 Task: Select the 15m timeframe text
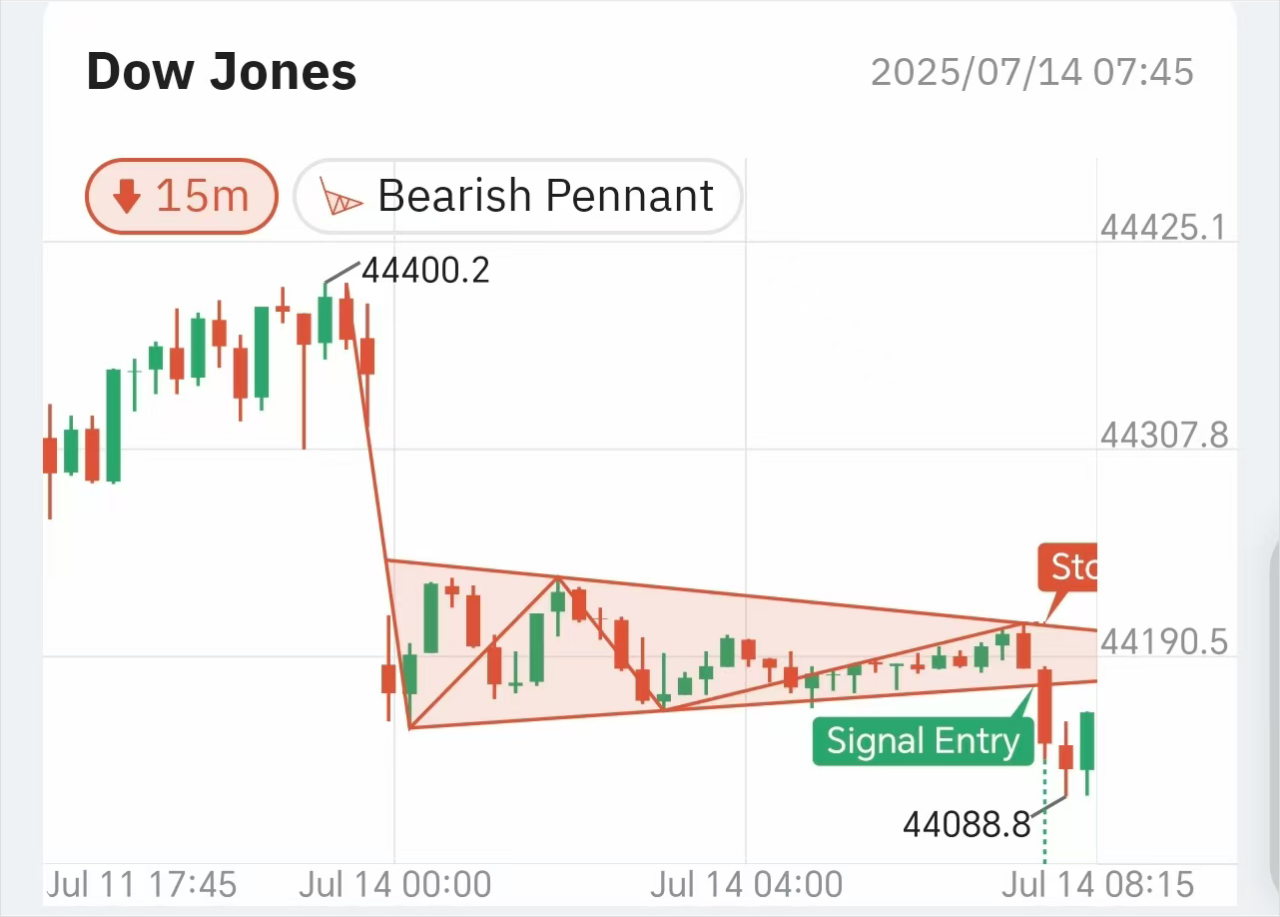(x=202, y=197)
